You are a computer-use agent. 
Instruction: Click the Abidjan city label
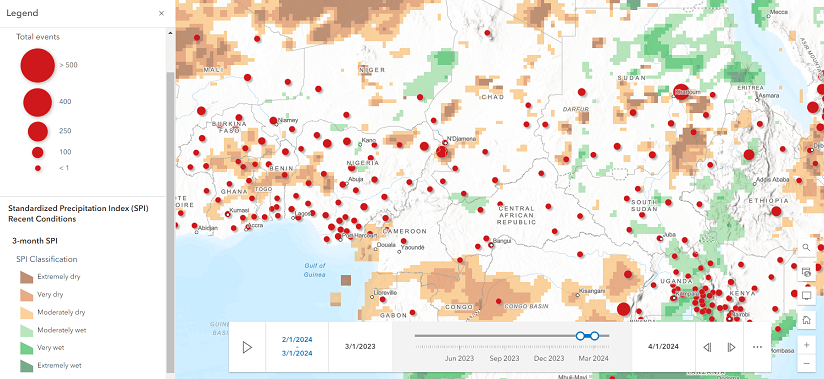tap(208, 228)
